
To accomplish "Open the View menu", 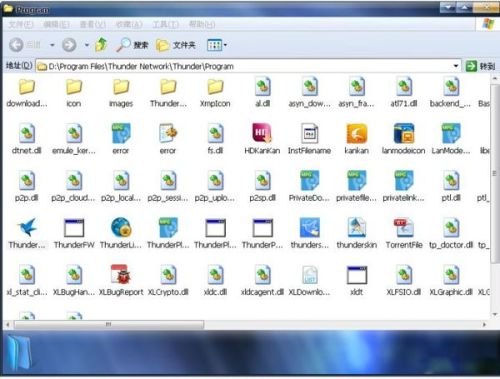I will (93, 25).
